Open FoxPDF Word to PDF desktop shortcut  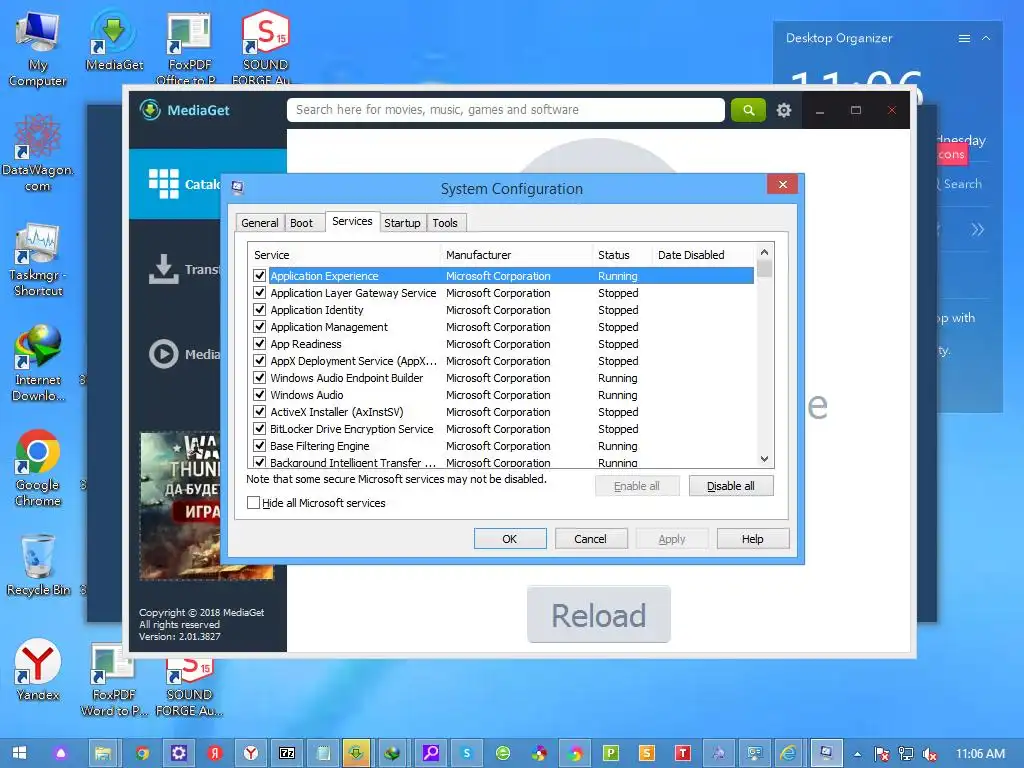(114, 679)
